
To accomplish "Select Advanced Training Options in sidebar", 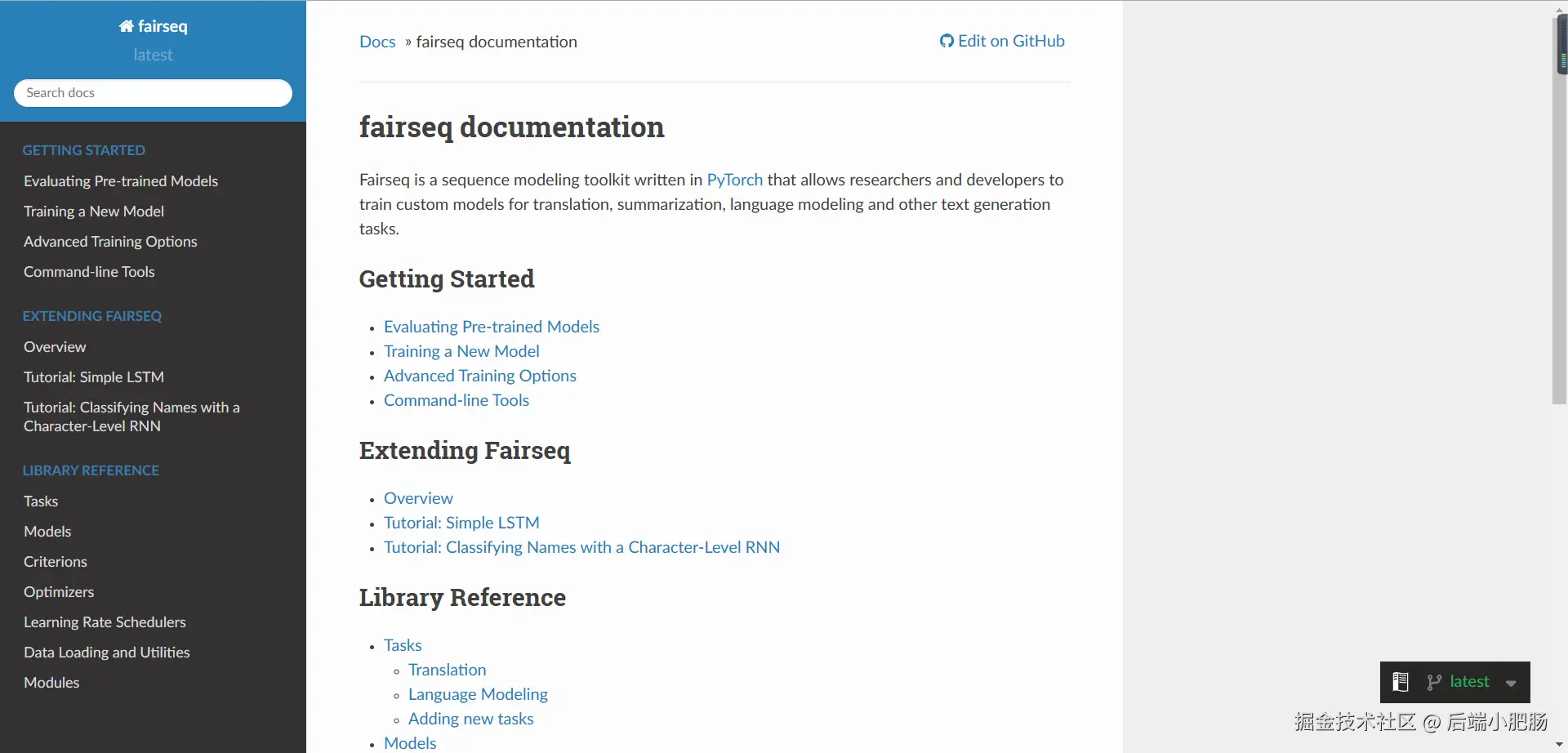I will 110,242.
